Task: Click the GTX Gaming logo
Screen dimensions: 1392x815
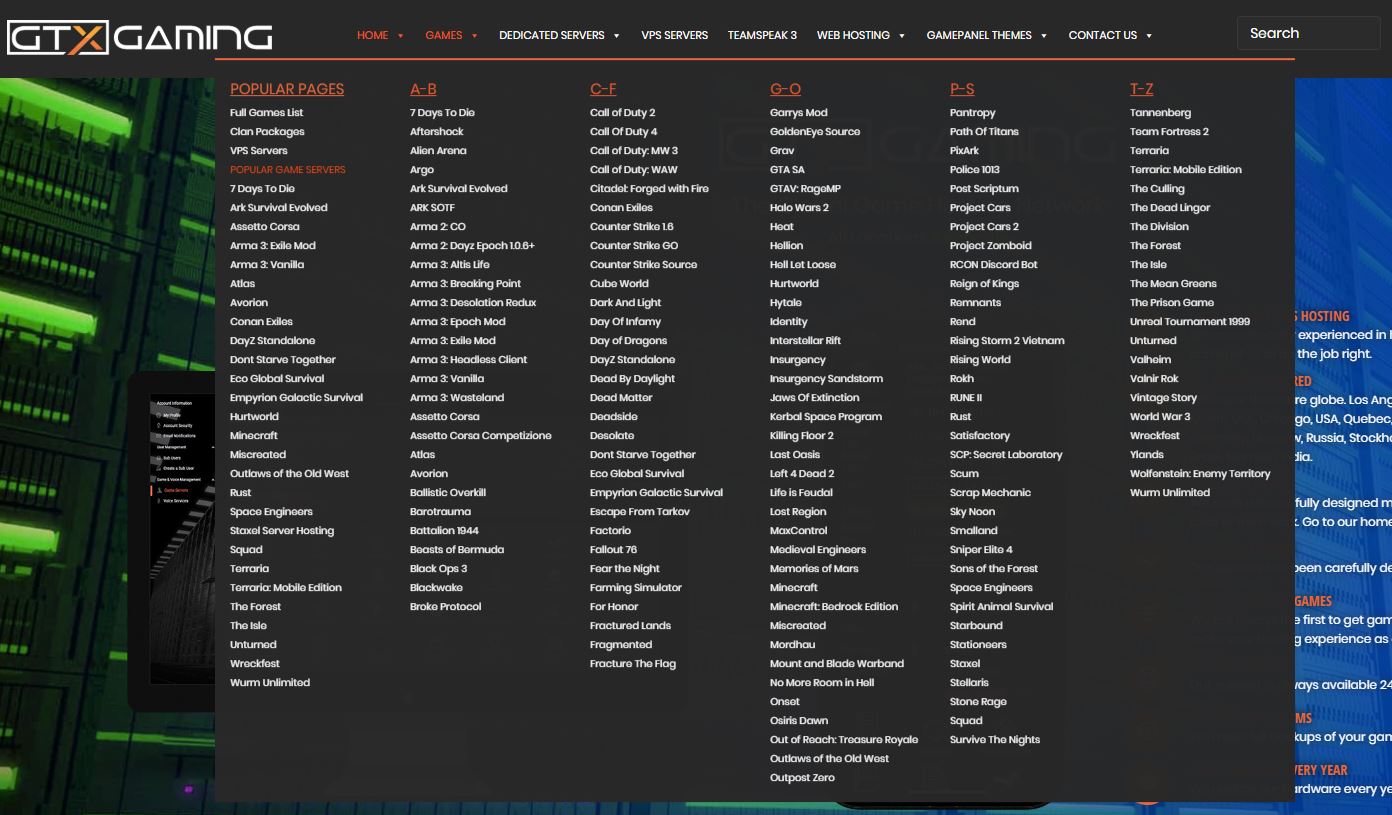Action: [140, 38]
